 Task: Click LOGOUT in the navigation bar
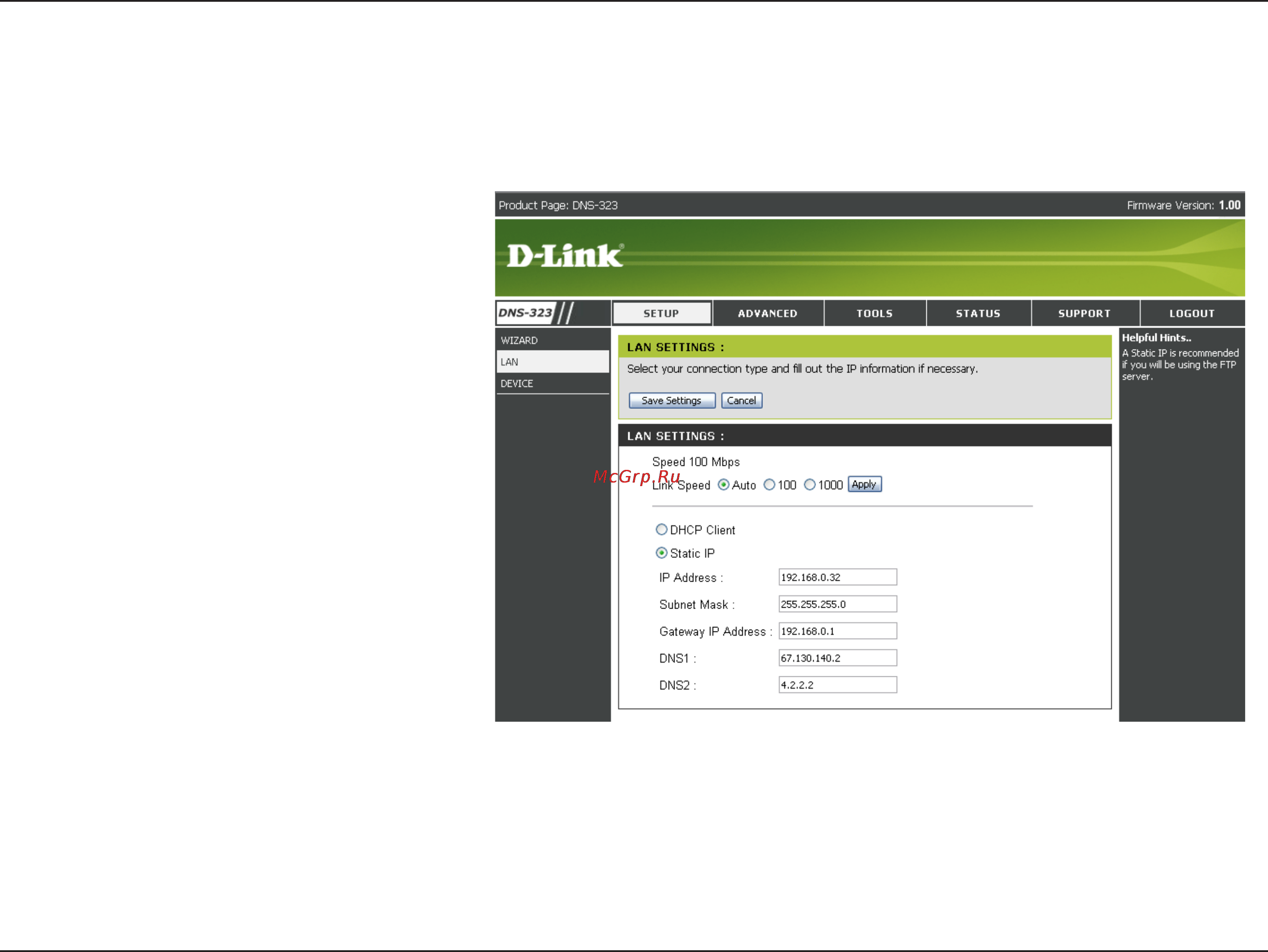pyautogui.click(x=1192, y=314)
